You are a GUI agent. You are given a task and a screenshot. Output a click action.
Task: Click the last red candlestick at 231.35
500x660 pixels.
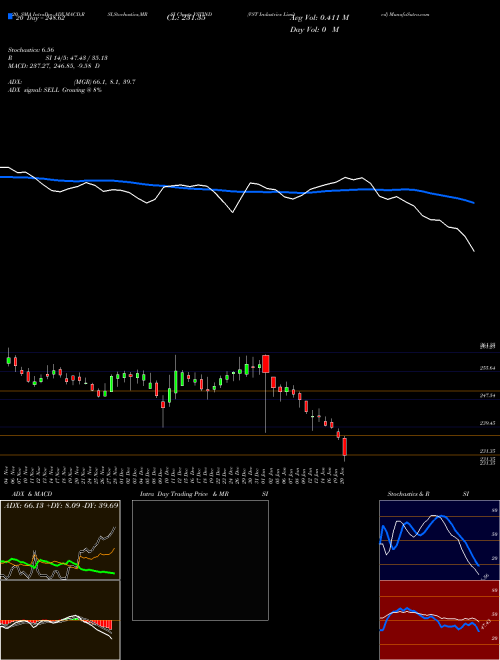click(345, 447)
